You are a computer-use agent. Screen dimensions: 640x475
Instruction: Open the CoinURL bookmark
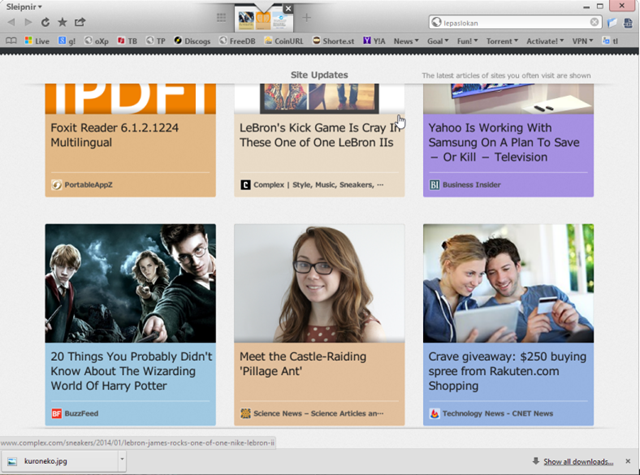[284, 41]
